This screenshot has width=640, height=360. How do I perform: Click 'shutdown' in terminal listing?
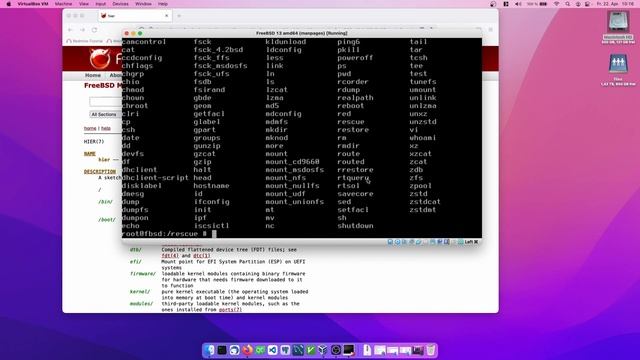[x=355, y=226]
